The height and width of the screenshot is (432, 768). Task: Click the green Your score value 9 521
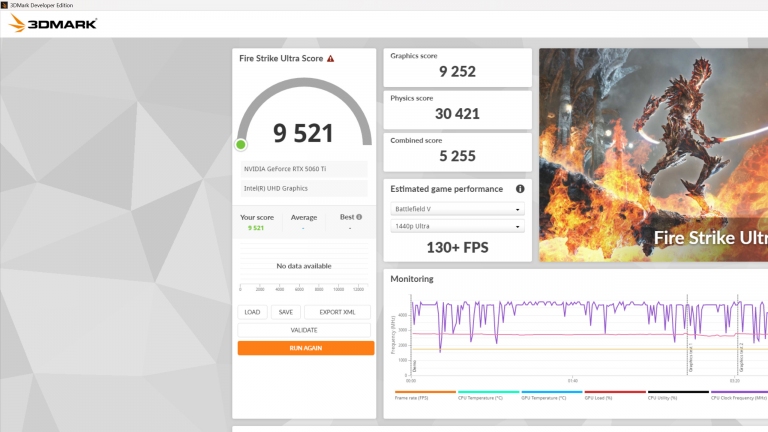coord(256,228)
